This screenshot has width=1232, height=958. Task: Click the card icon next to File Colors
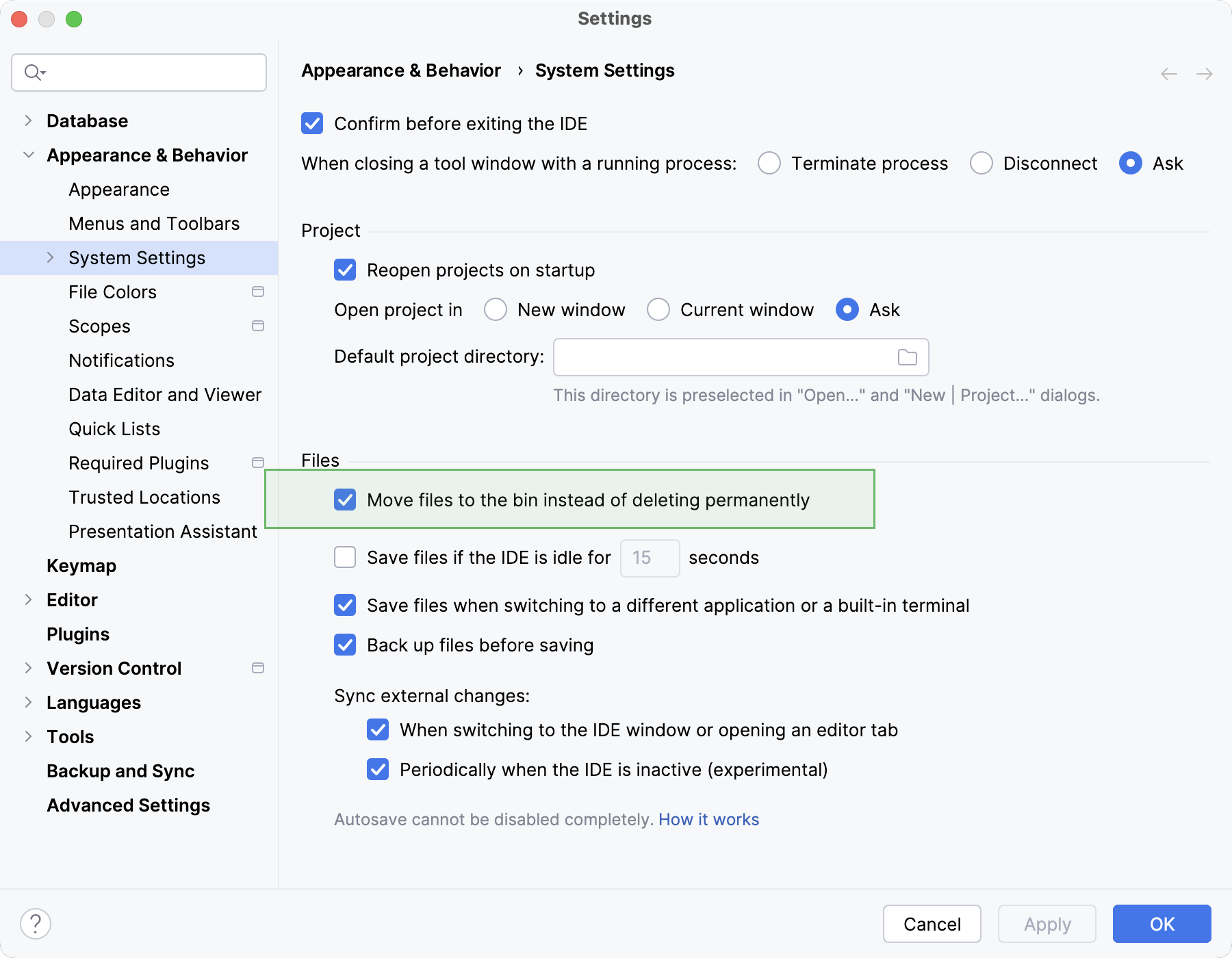coord(258,292)
